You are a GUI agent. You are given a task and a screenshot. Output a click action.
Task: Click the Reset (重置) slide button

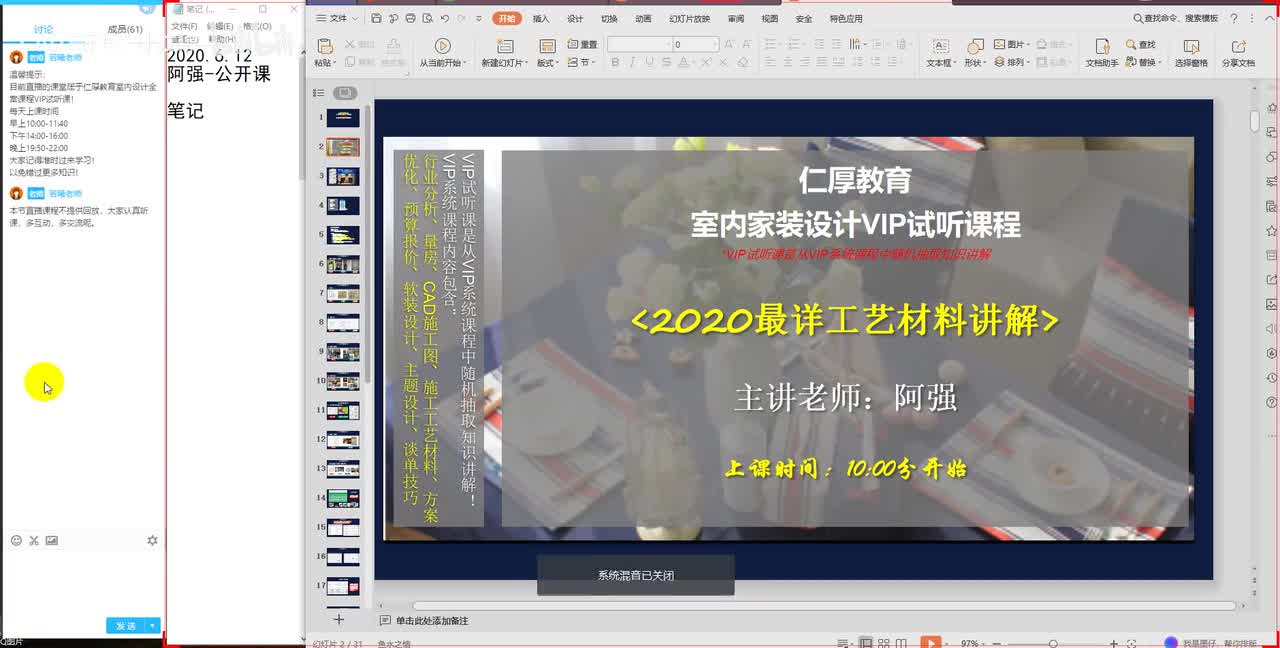(583, 44)
